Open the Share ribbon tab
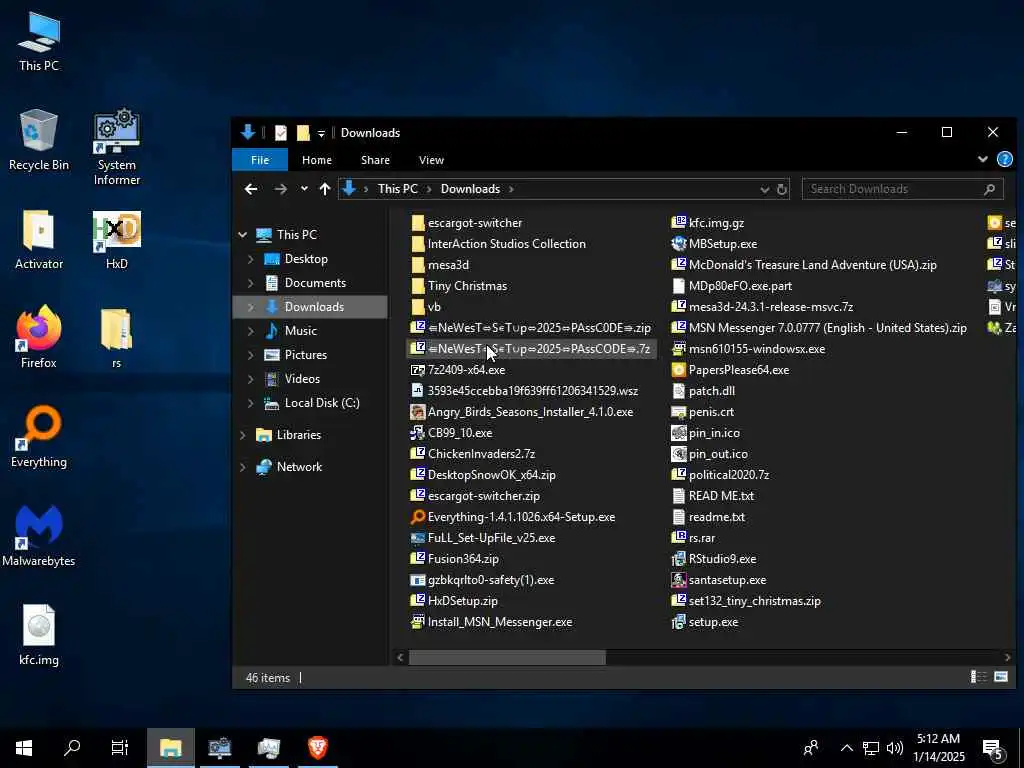The image size is (1024, 768). [376, 160]
